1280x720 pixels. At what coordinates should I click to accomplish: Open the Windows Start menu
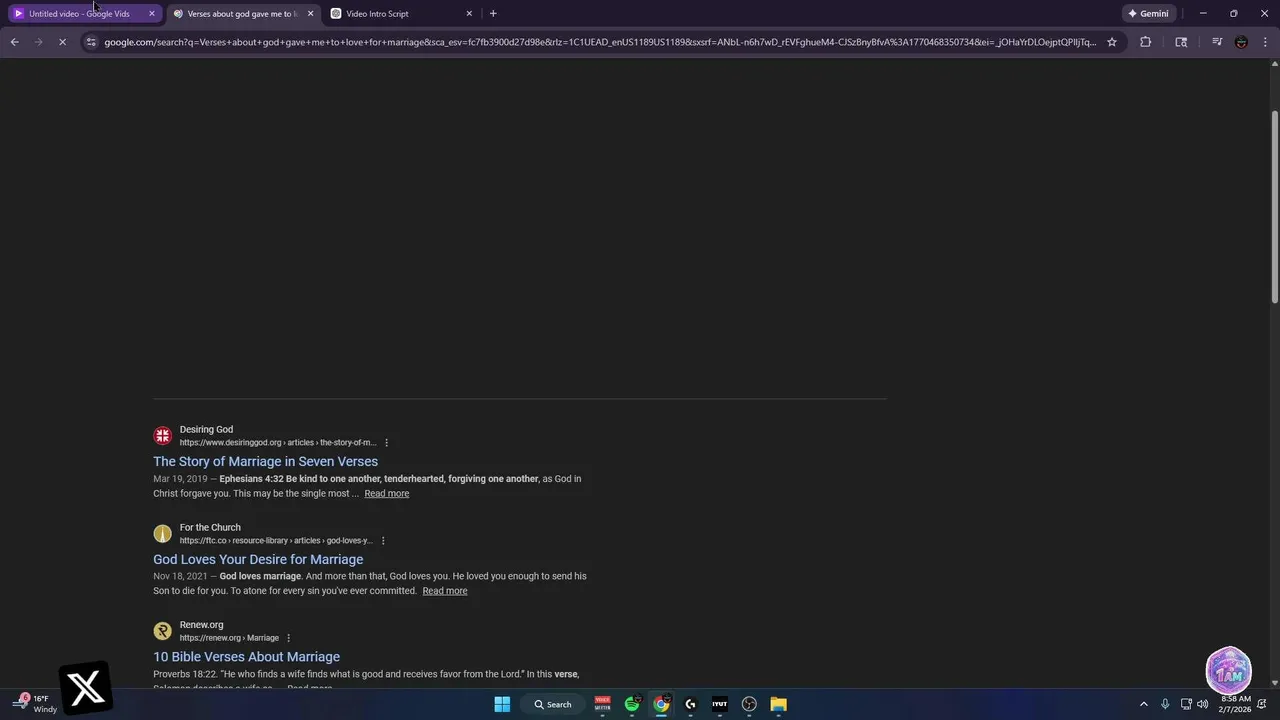tap(502, 704)
